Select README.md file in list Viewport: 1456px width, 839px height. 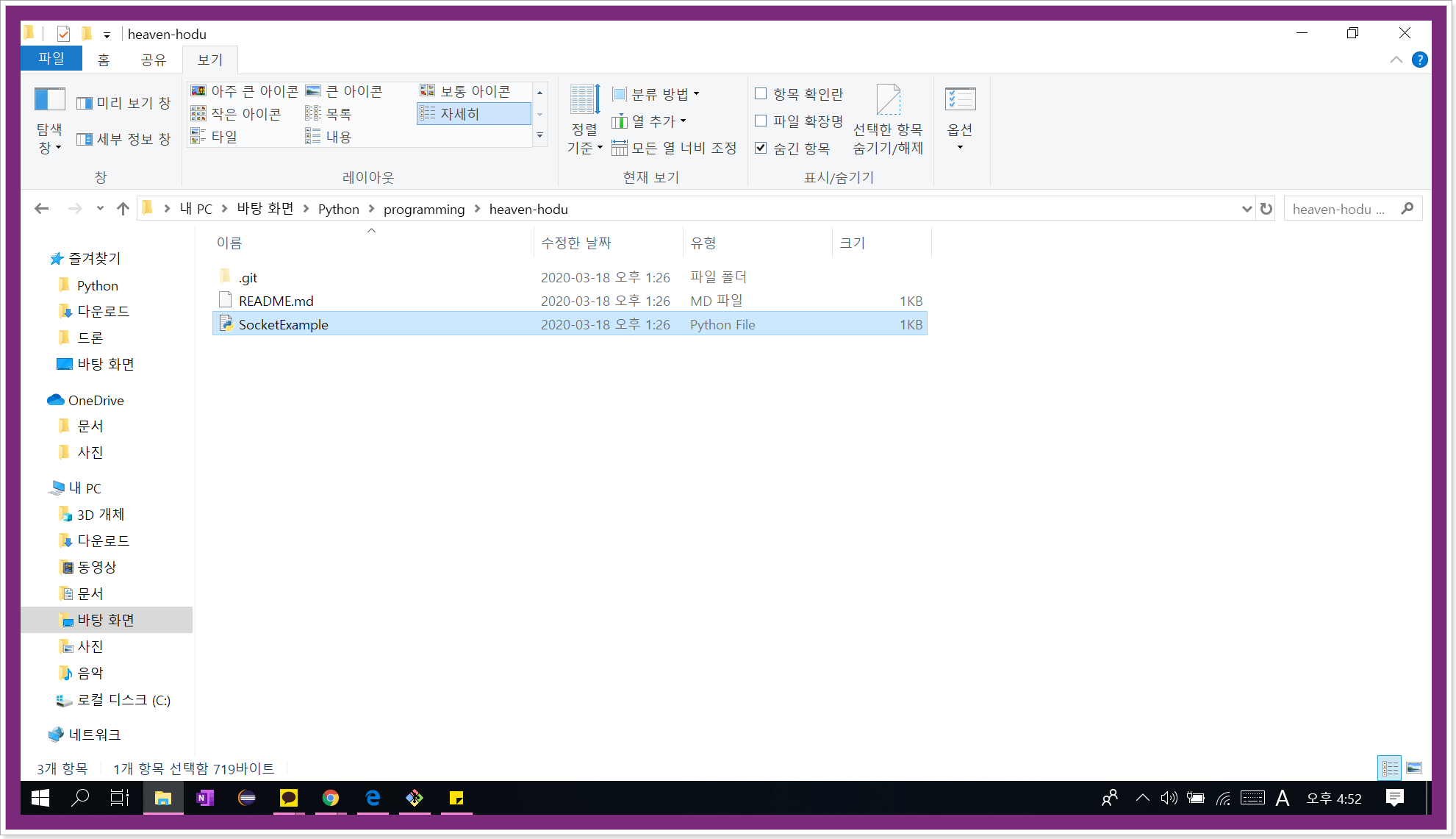click(x=276, y=301)
